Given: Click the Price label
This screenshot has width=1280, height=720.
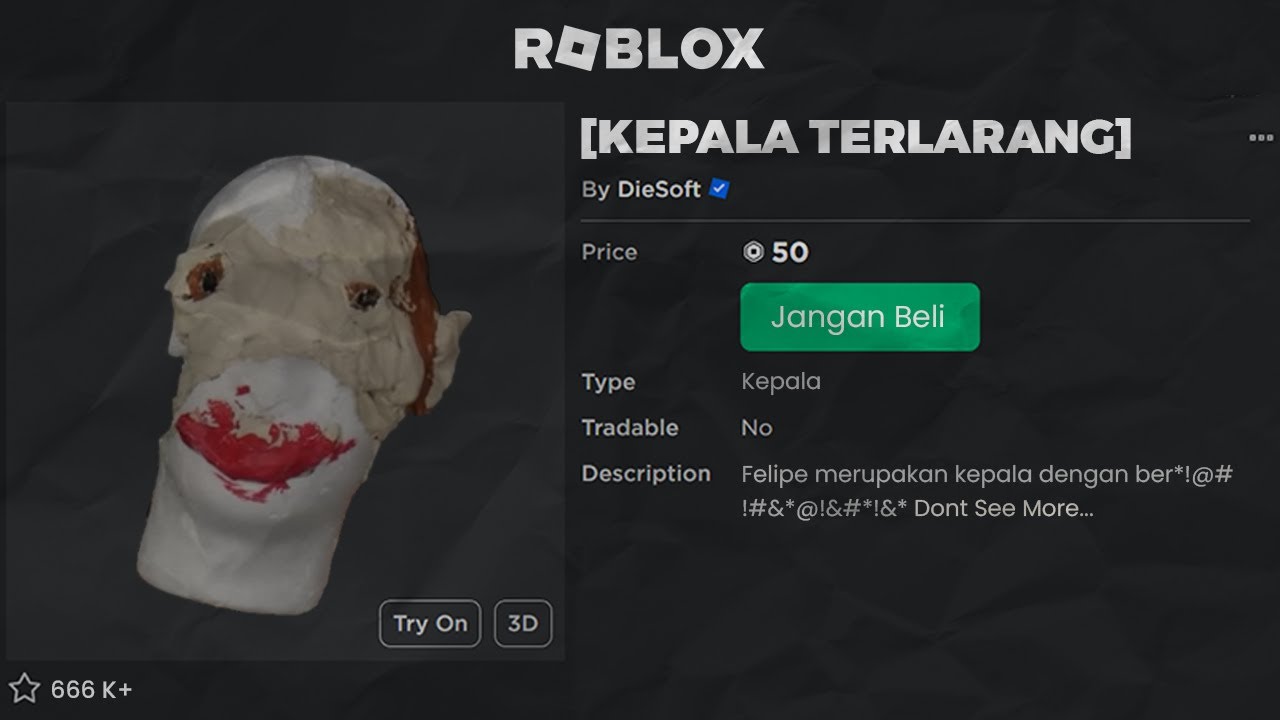Looking at the screenshot, I should [609, 252].
